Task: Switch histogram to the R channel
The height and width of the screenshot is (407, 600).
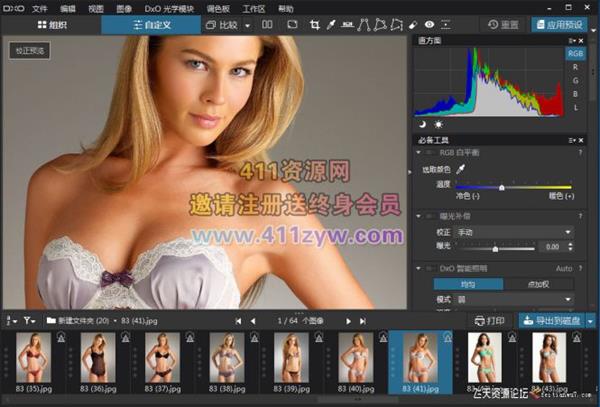Action: 576,67
